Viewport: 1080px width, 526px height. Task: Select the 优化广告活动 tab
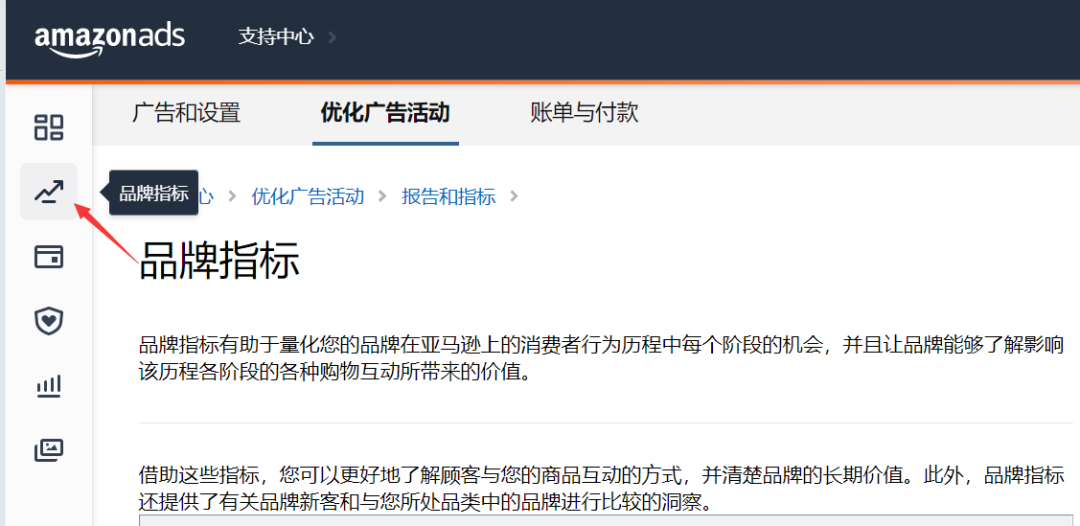(x=385, y=112)
